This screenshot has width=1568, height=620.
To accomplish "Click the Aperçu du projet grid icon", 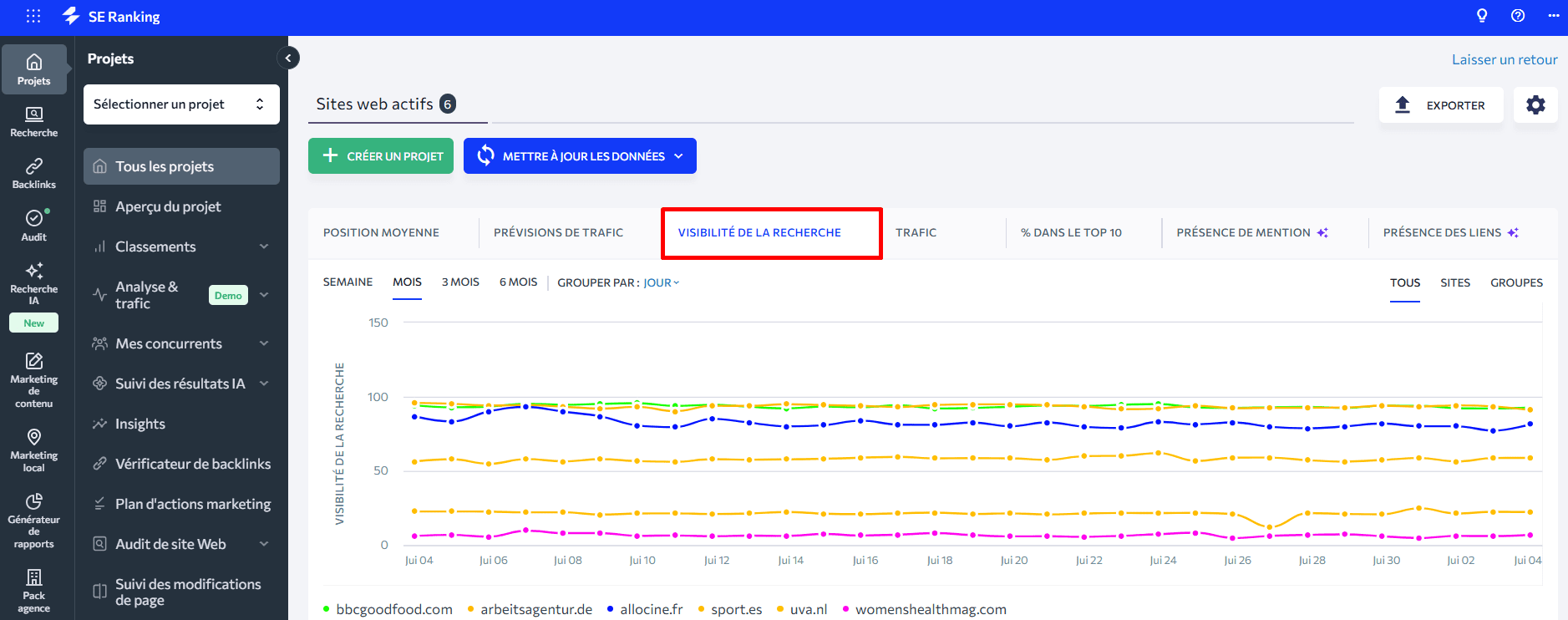I will (99, 206).
